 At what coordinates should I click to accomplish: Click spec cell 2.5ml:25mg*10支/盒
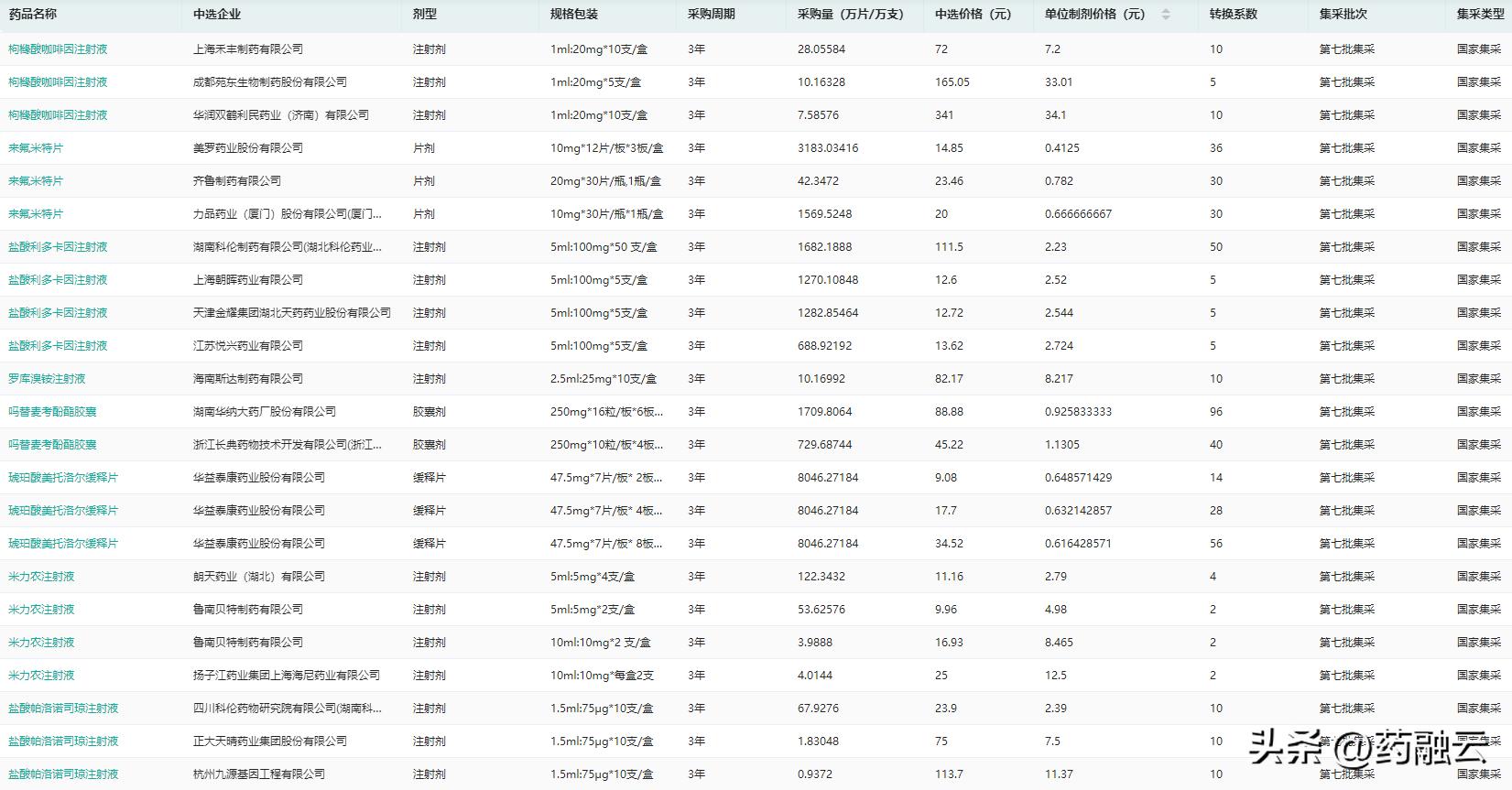point(604,379)
